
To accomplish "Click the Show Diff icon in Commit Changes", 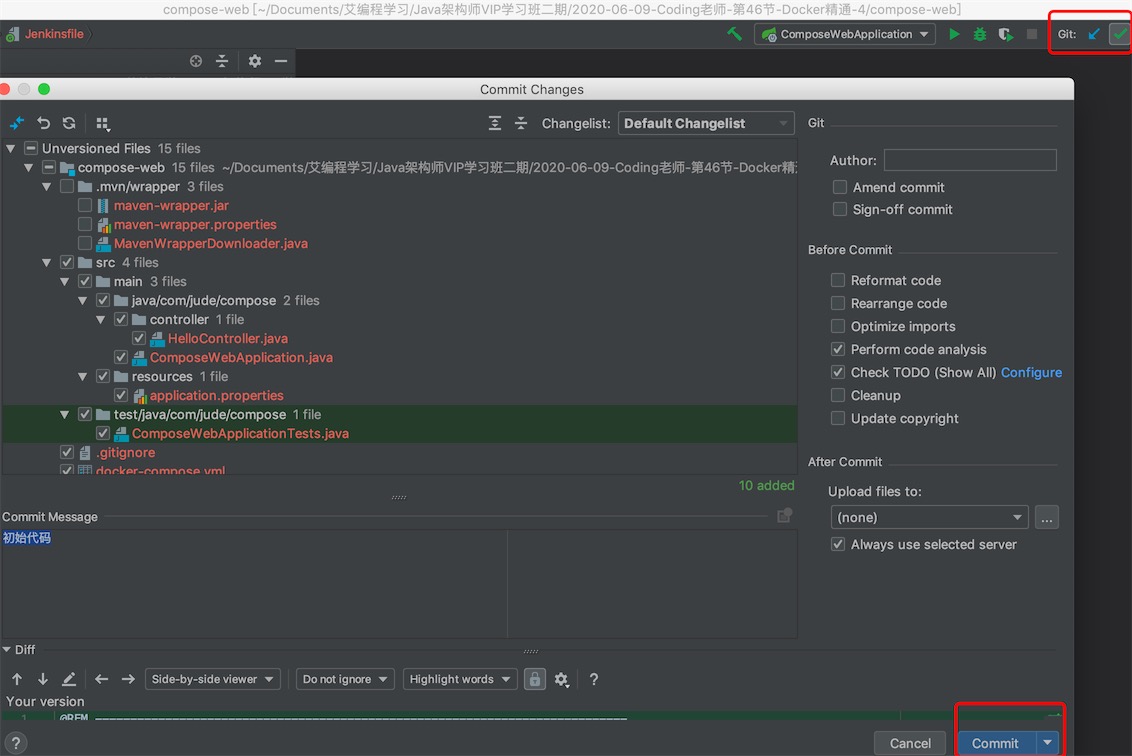I will [17, 123].
